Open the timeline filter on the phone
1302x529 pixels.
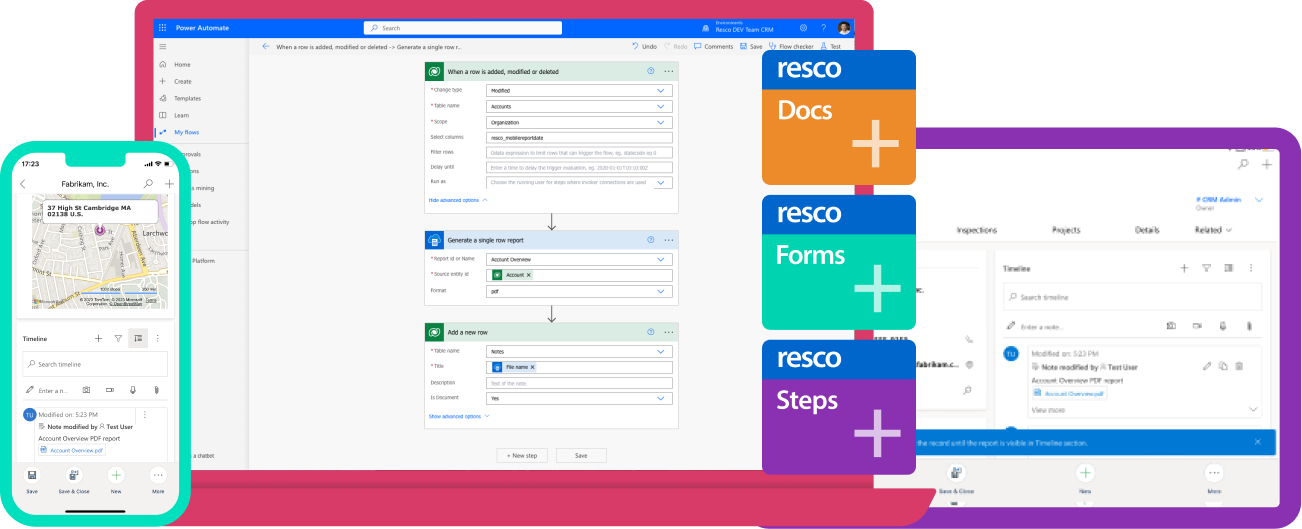coord(118,339)
